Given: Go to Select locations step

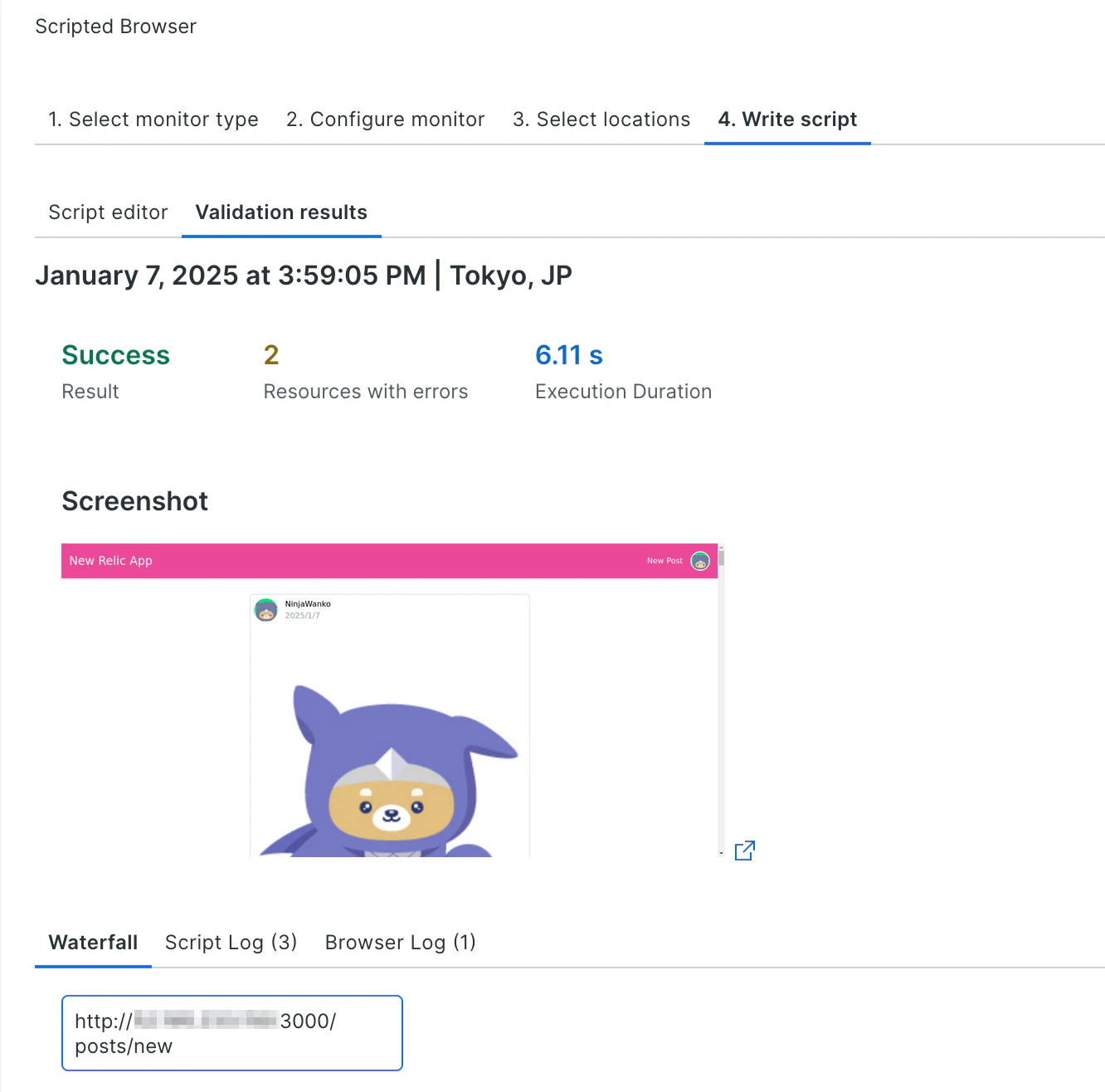Looking at the screenshot, I should coord(601,119).
